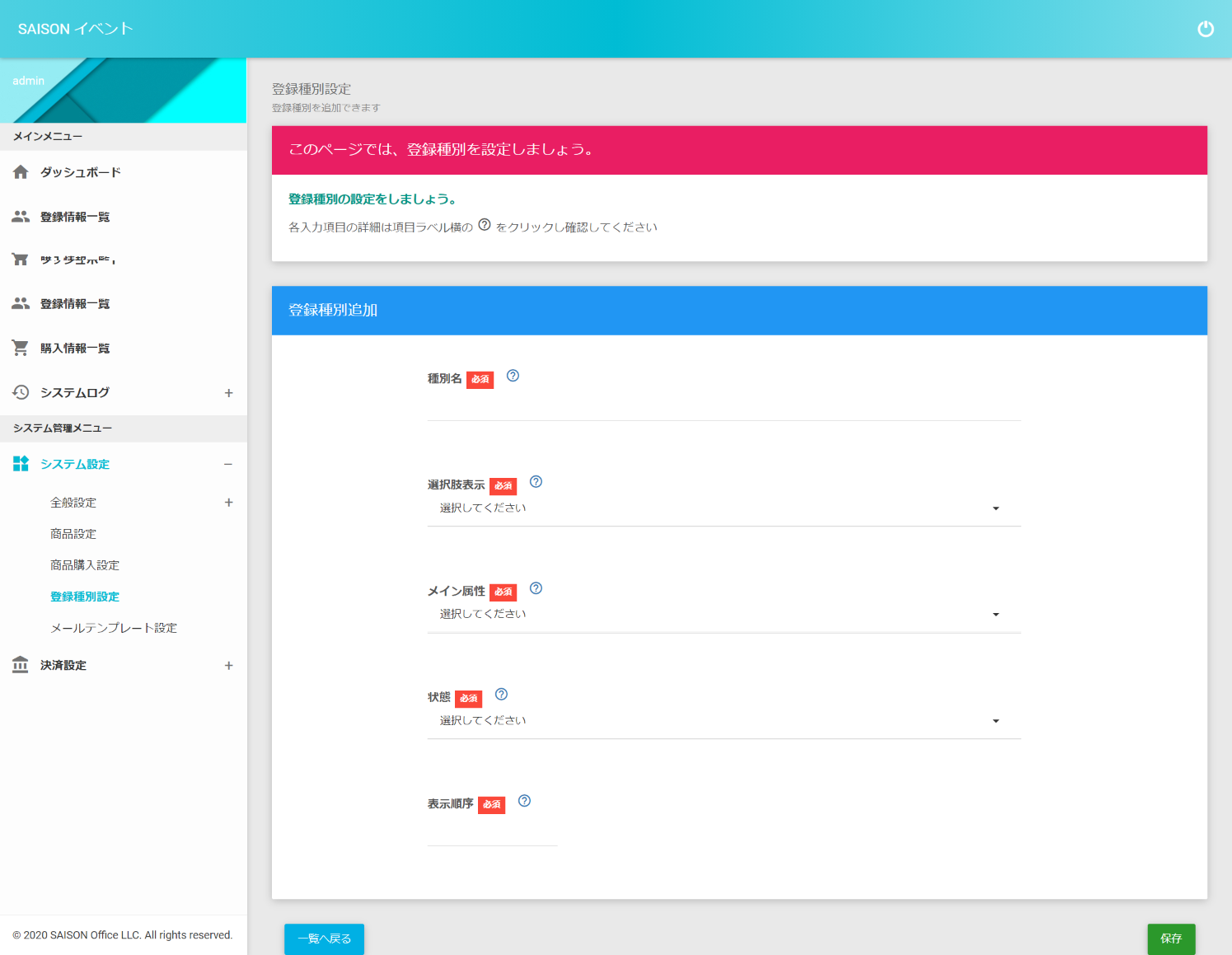Focus the 種別名 text input field
This screenshot has height=955, width=1232.
click(723, 408)
